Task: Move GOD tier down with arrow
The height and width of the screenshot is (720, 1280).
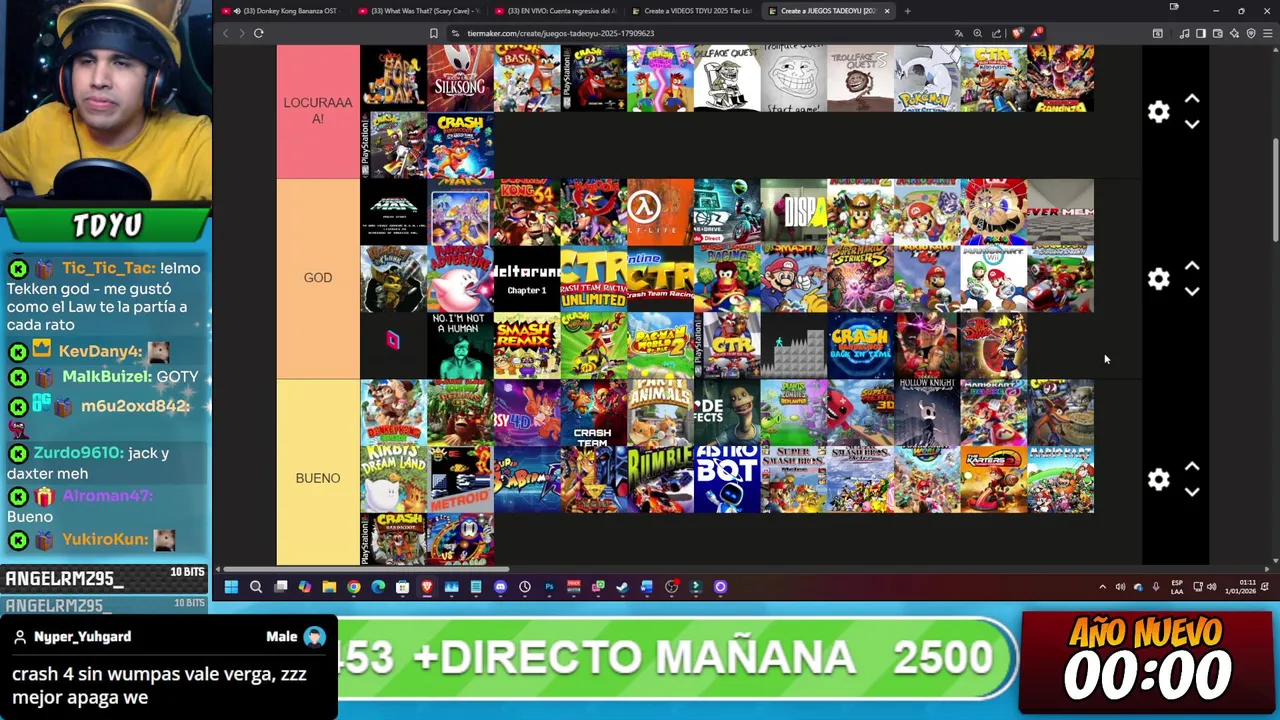Action: [1192, 291]
